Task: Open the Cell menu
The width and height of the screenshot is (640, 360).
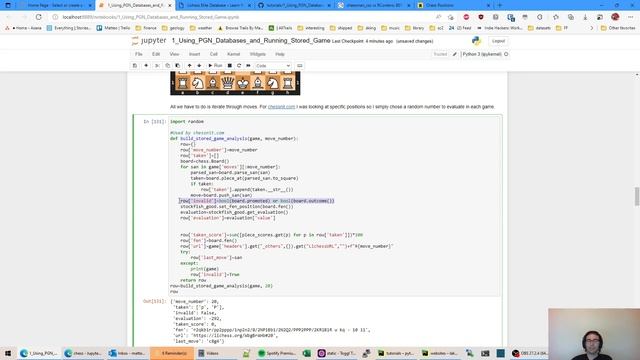Action: tap(213, 54)
